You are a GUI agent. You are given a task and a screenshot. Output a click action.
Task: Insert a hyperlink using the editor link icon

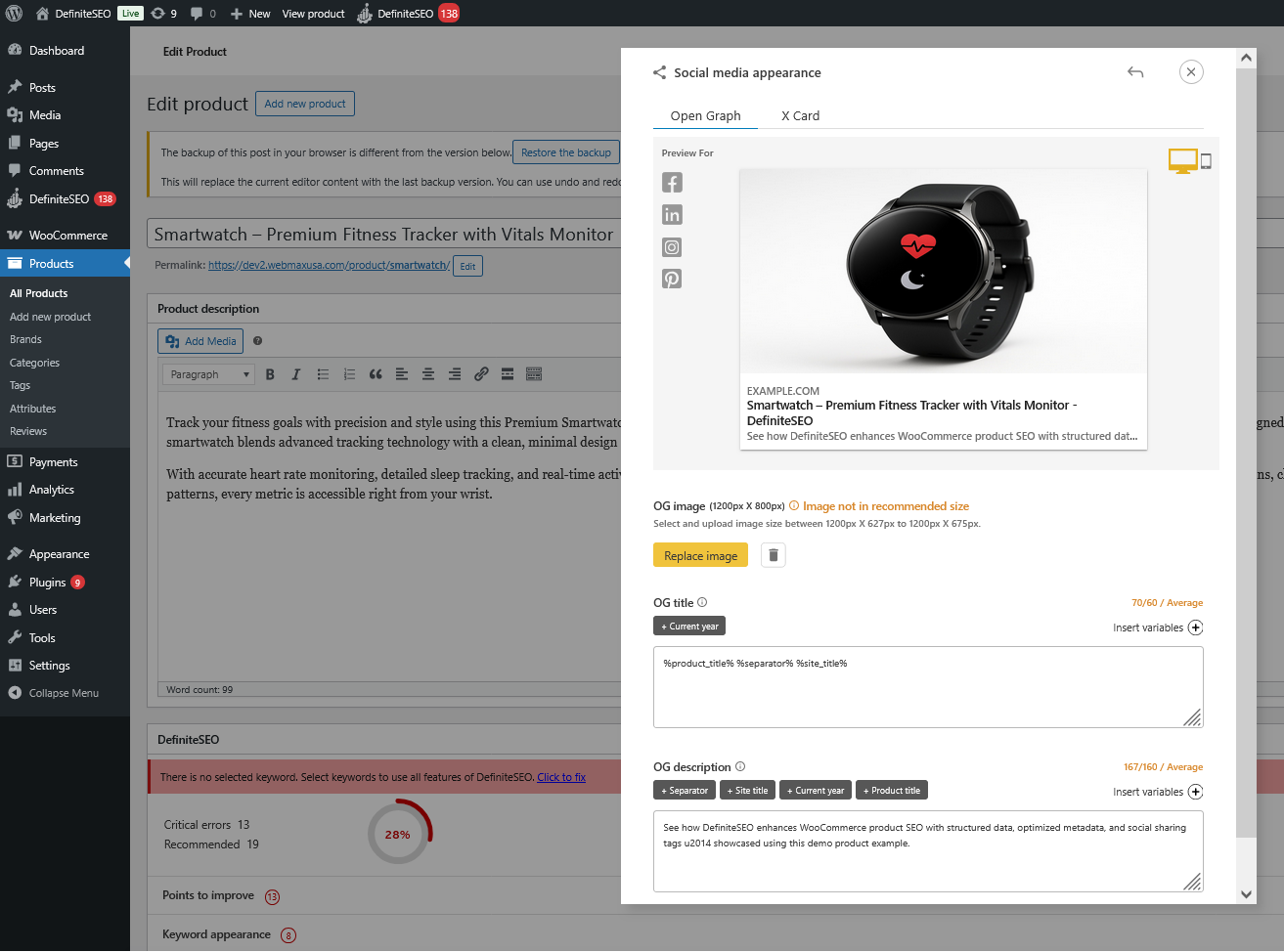(480, 373)
